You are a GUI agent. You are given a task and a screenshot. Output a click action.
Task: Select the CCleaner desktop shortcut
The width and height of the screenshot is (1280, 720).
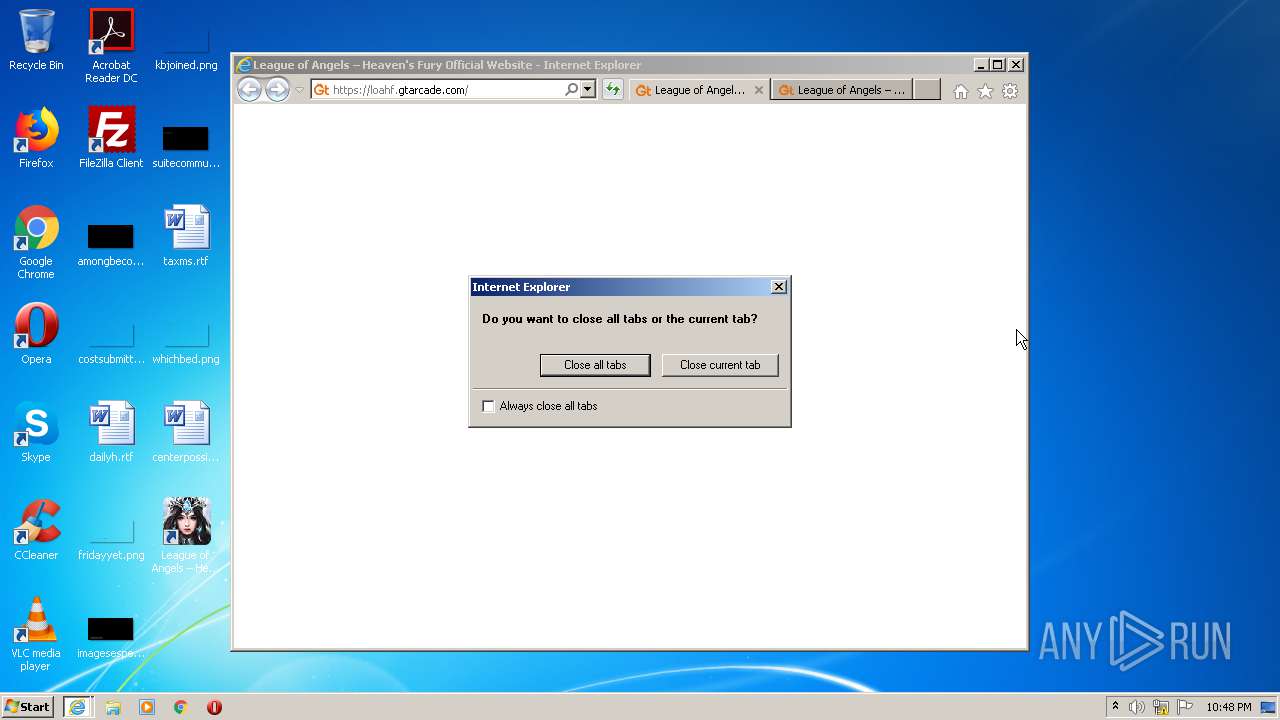36,530
